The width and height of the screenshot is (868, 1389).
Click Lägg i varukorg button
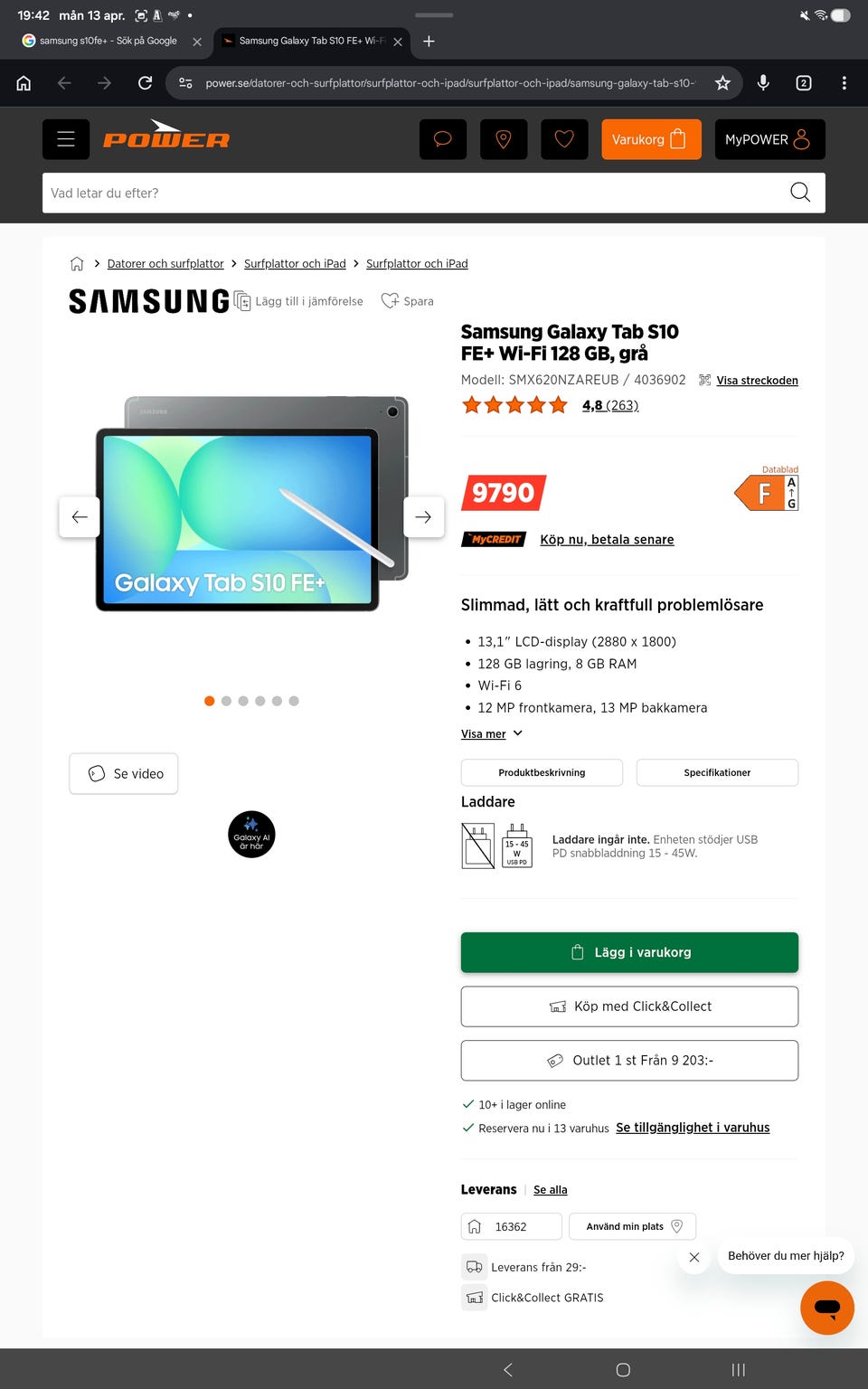pyautogui.click(x=629, y=952)
